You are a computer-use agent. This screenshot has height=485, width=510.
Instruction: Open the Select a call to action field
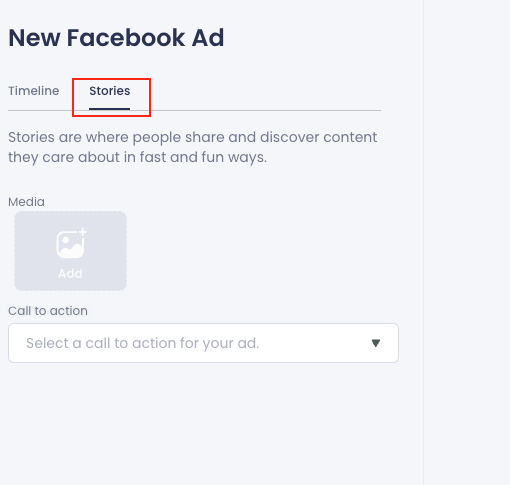[203, 343]
